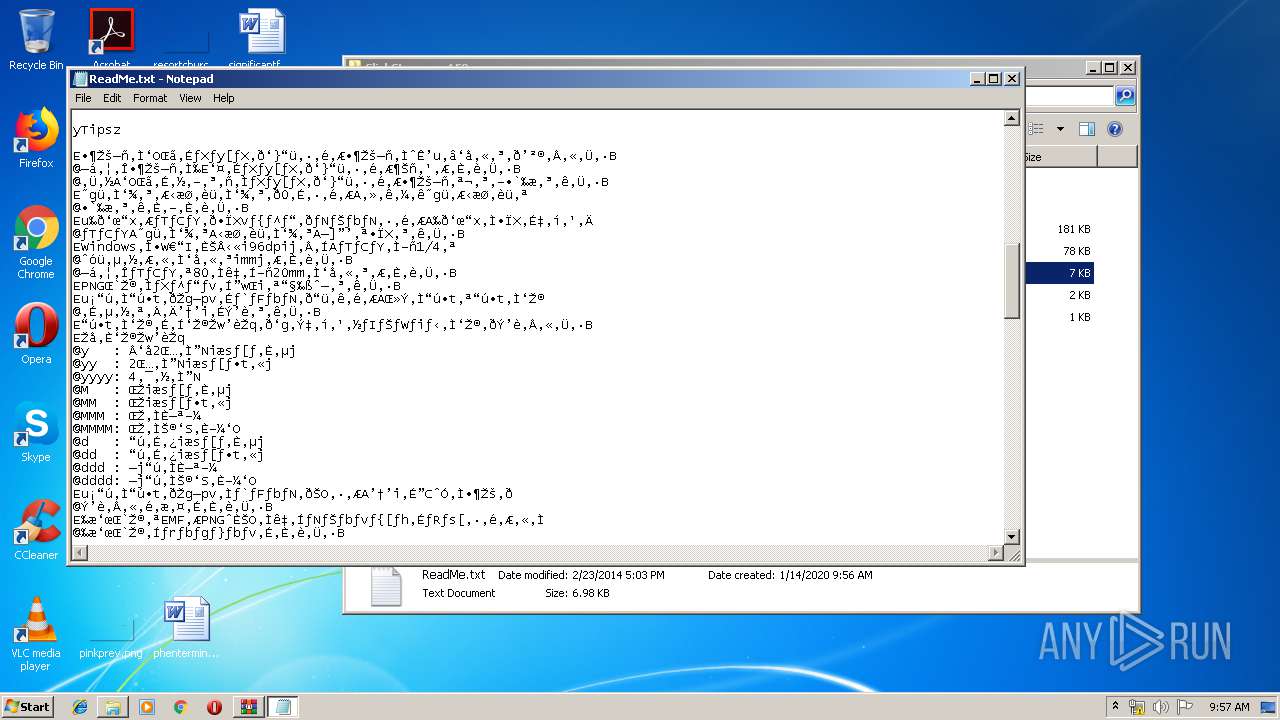Show hidden system tray icons

point(1117,707)
